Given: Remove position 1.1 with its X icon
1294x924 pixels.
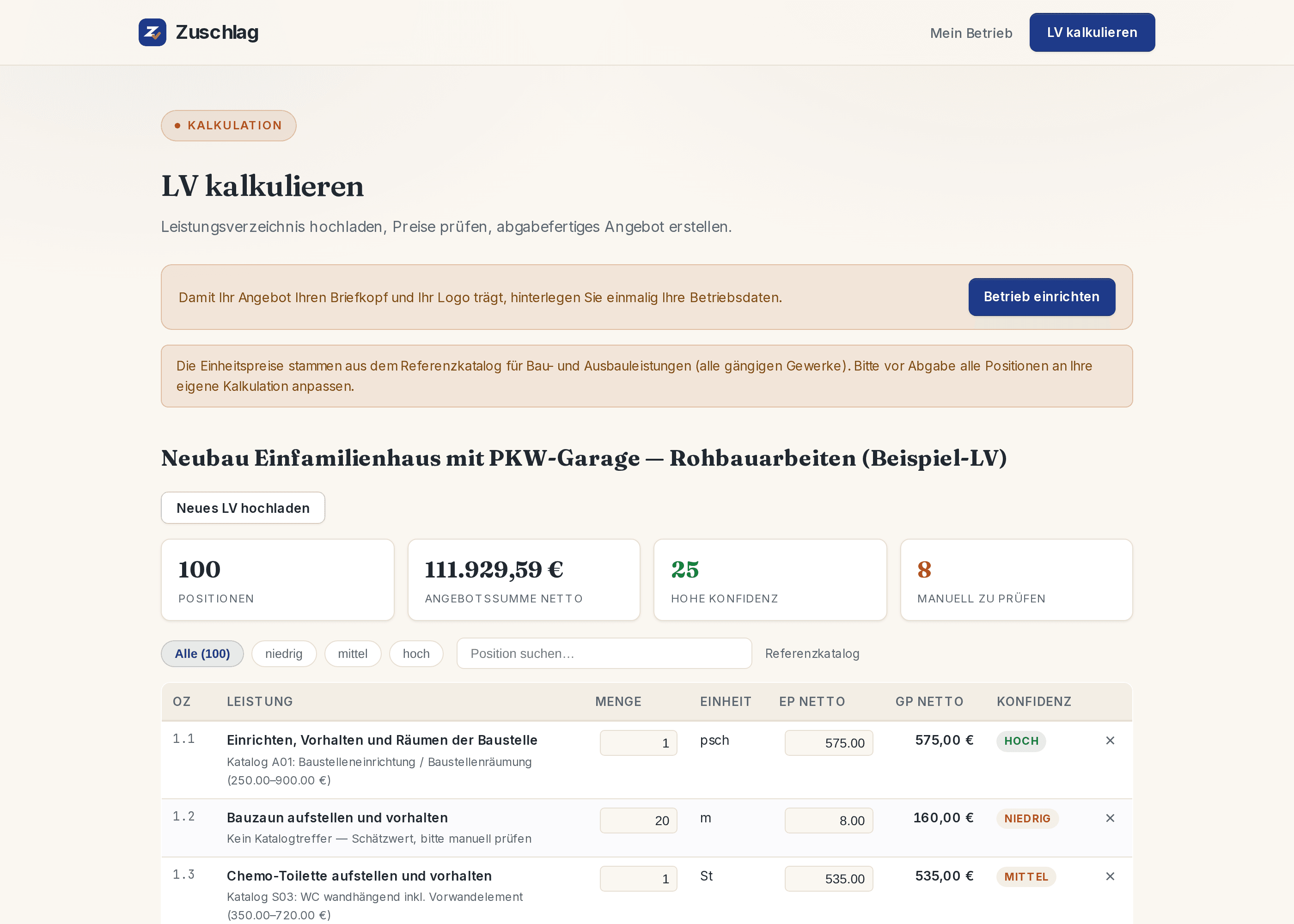Looking at the screenshot, I should 1110,740.
